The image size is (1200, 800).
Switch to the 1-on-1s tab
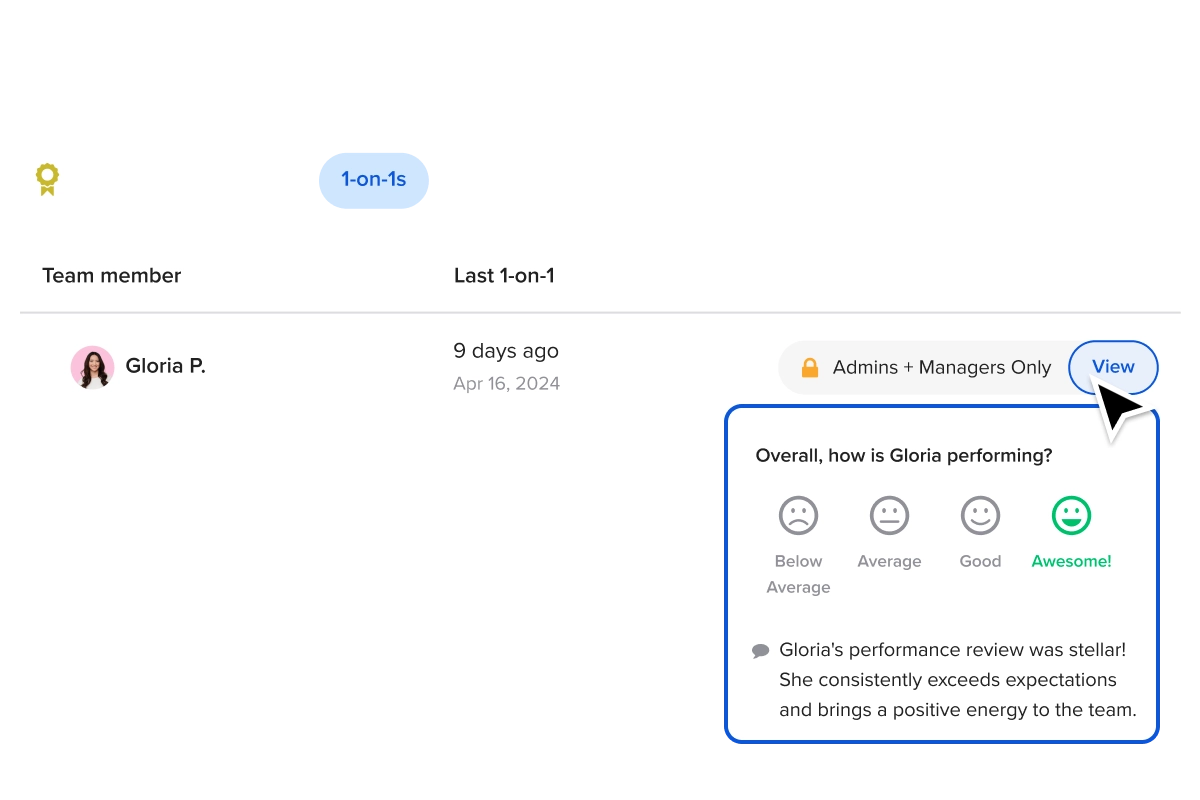tap(374, 180)
